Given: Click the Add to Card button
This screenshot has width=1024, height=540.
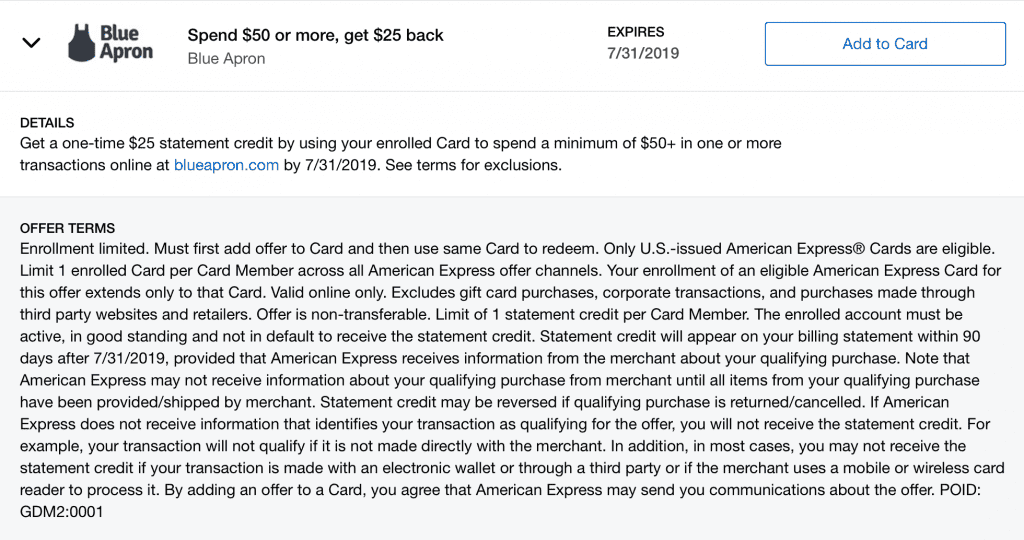Looking at the screenshot, I should [x=885, y=44].
